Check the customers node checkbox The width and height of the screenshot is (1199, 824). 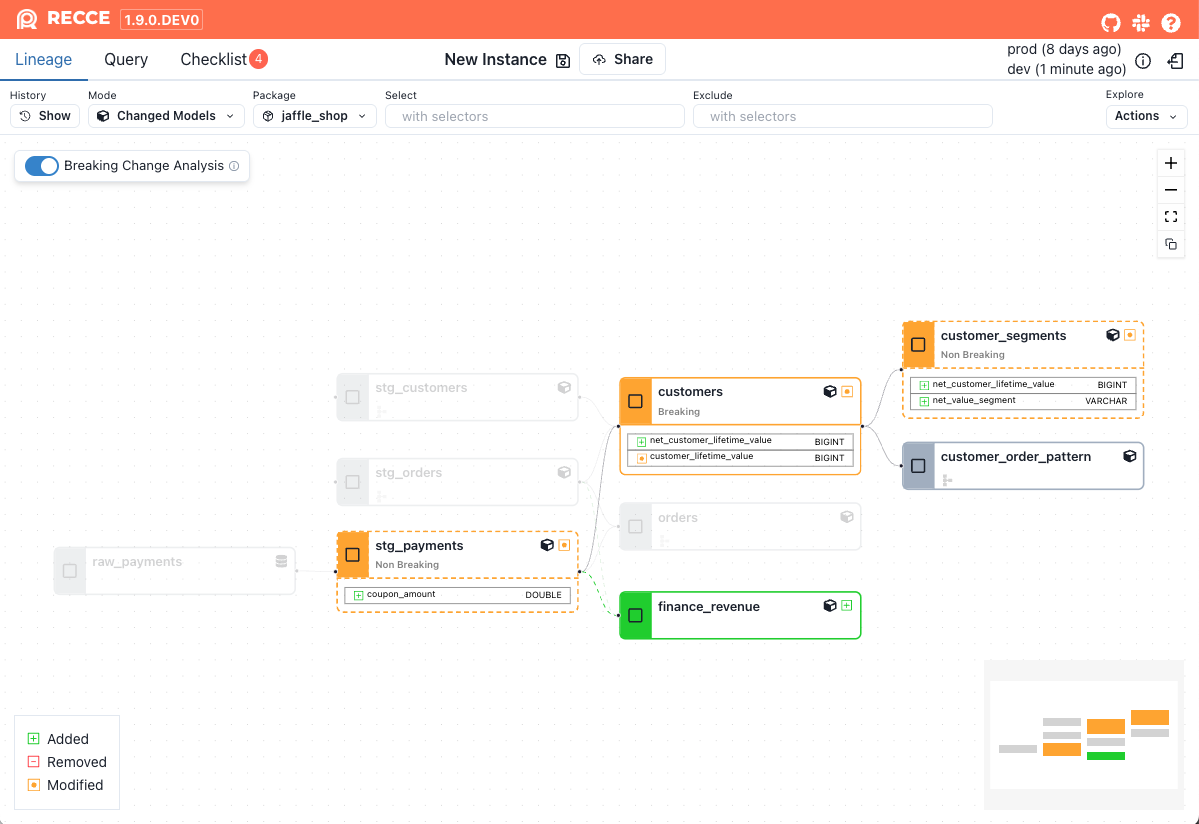[635, 401]
